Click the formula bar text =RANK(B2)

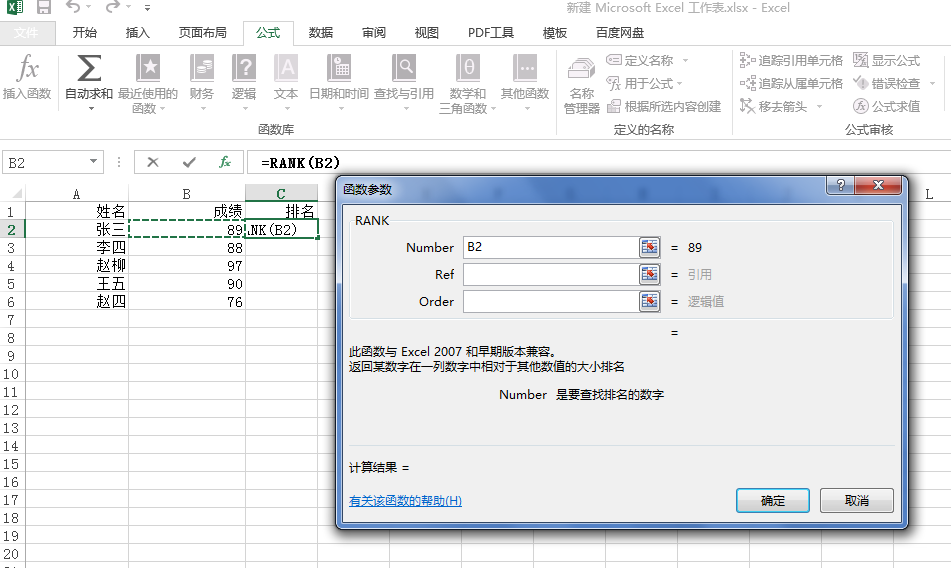(300, 162)
